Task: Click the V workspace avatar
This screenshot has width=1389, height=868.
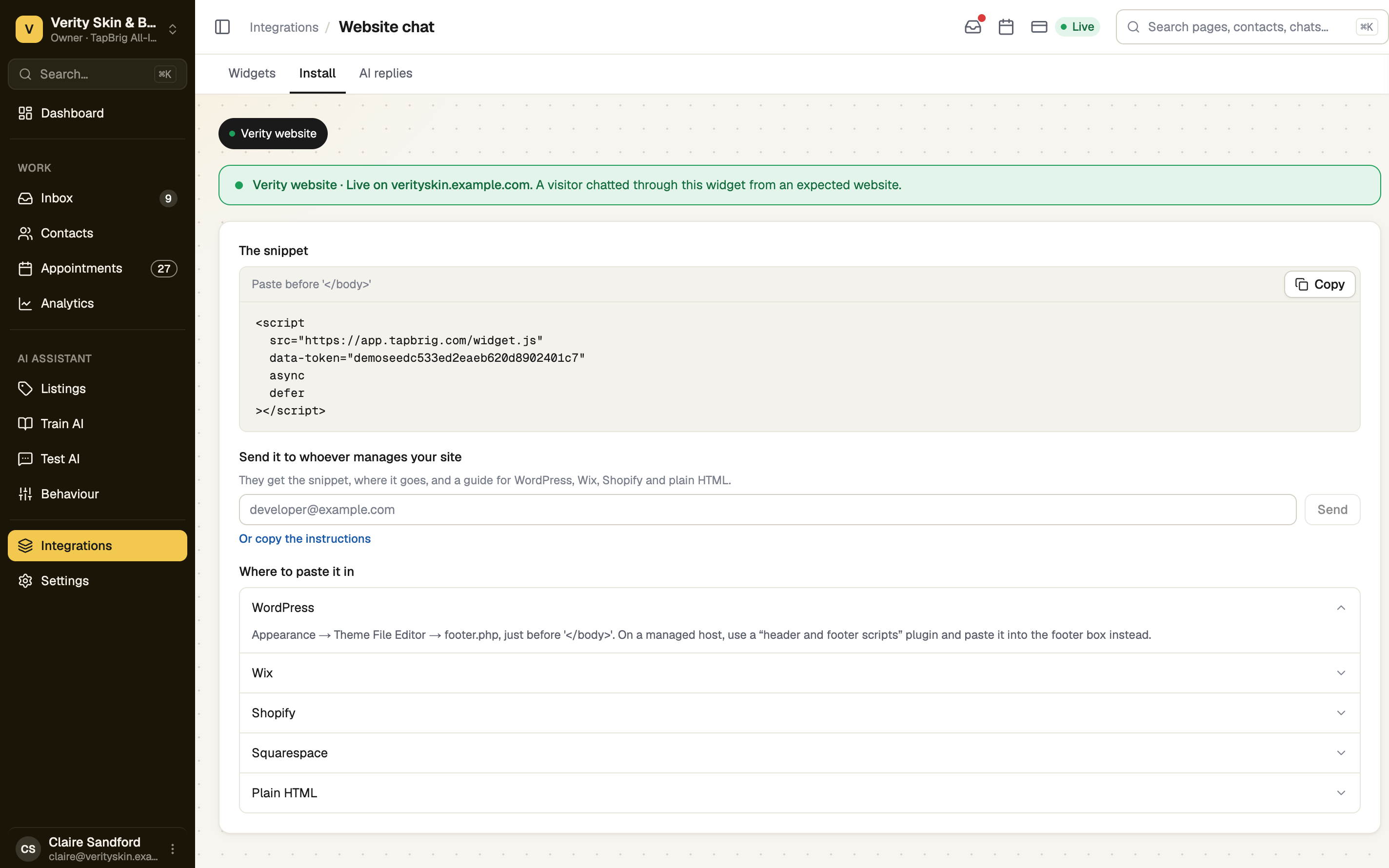Action: click(x=29, y=29)
